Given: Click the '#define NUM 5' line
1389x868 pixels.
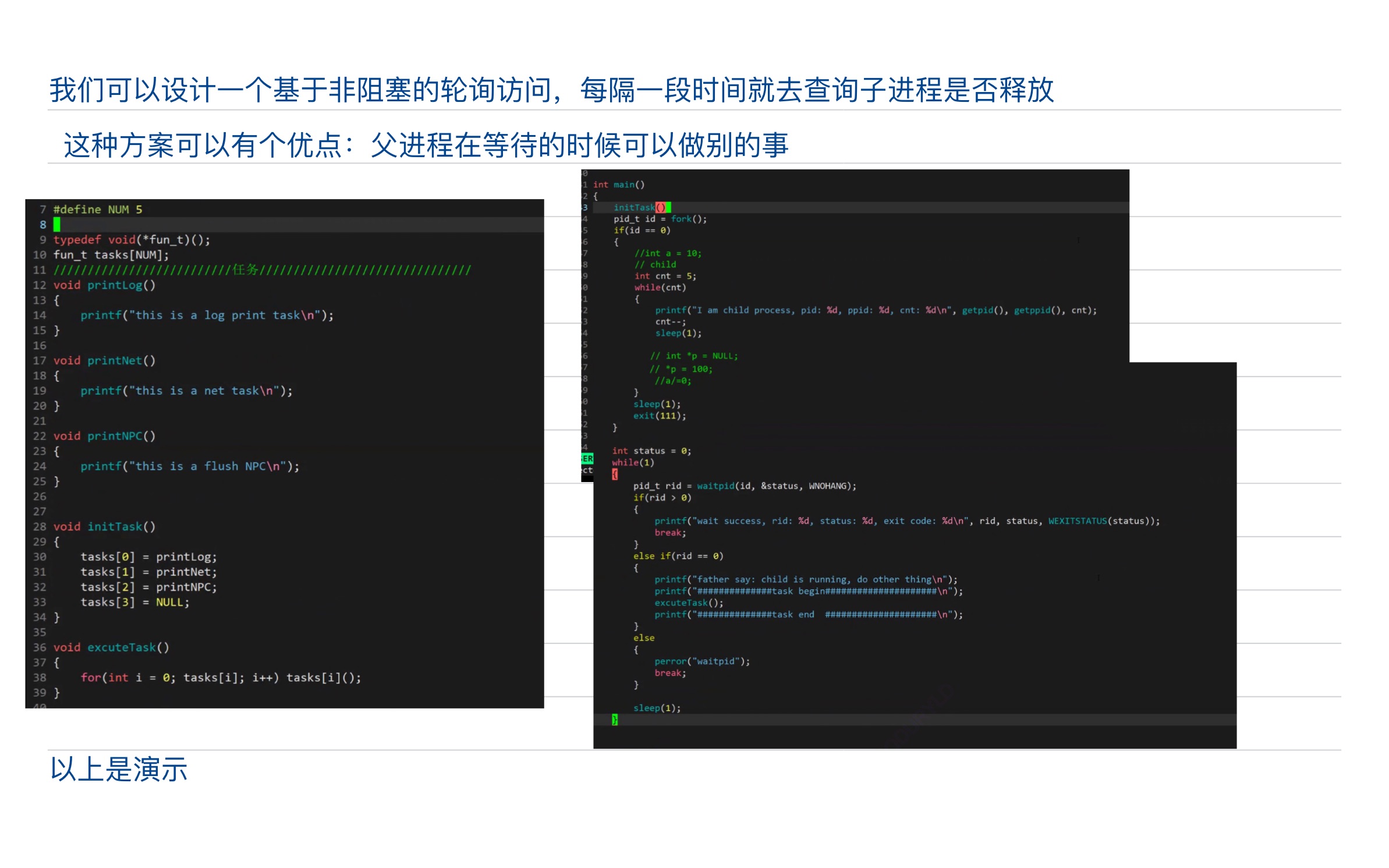Looking at the screenshot, I should [98, 210].
